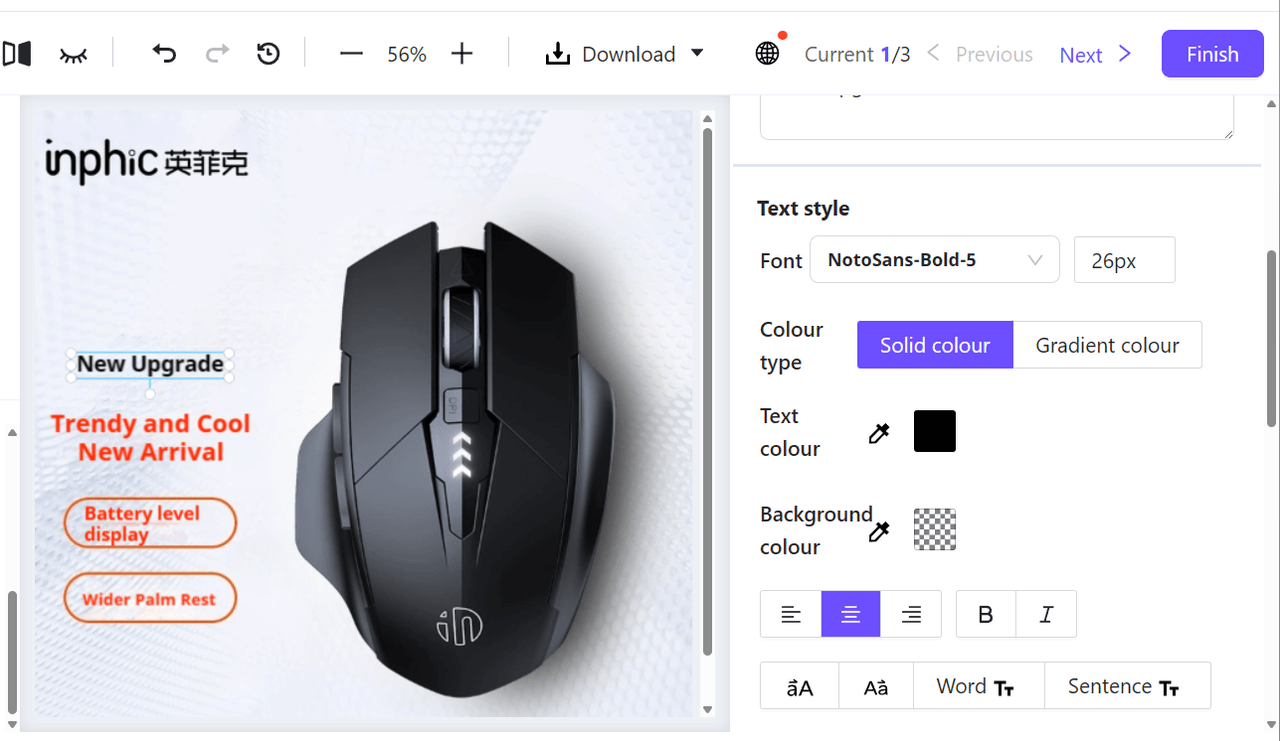Pick background colour with the eyedropper

pos(879,531)
